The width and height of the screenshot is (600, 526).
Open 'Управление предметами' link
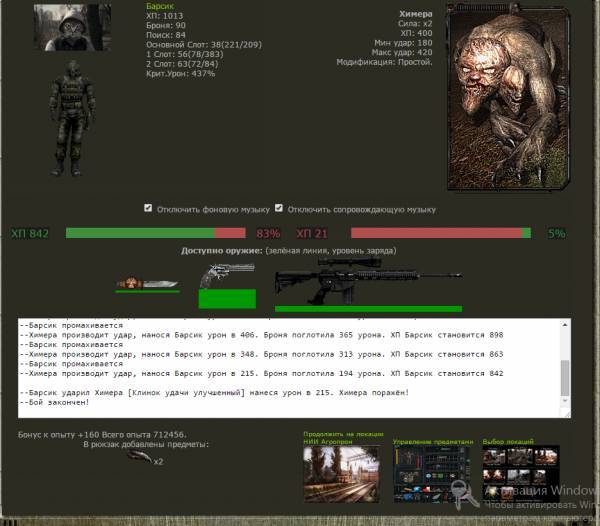(x=431, y=440)
